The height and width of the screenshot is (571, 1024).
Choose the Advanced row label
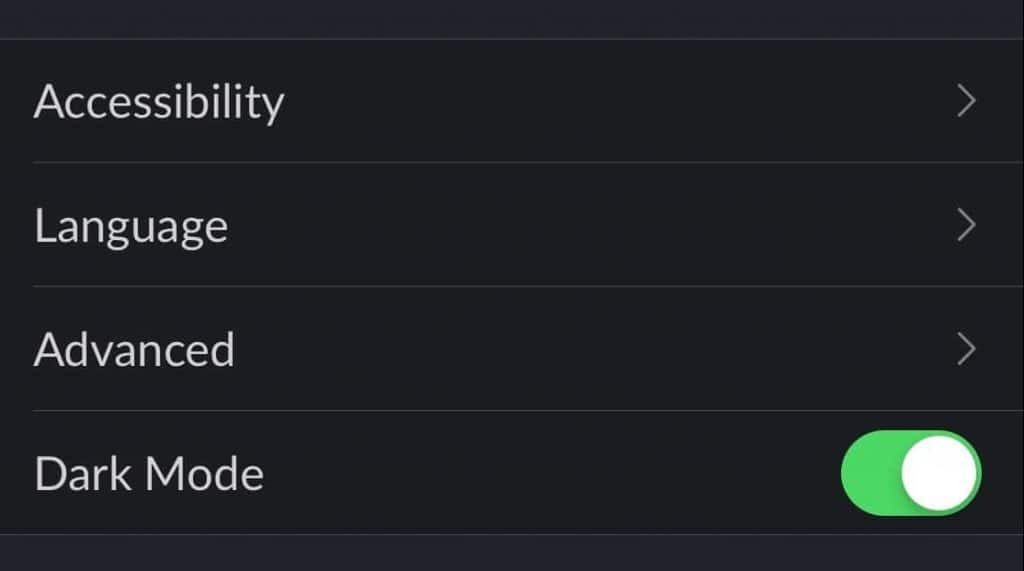[134, 350]
